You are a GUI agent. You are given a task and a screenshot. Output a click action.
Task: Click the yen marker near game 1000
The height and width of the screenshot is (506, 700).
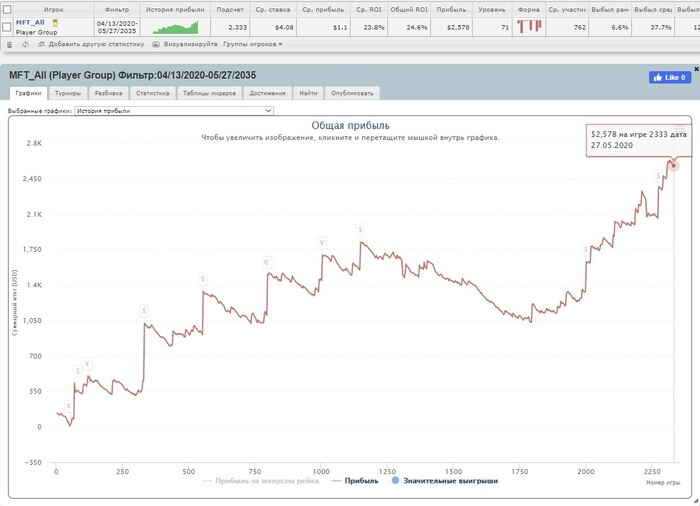click(x=322, y=243)
